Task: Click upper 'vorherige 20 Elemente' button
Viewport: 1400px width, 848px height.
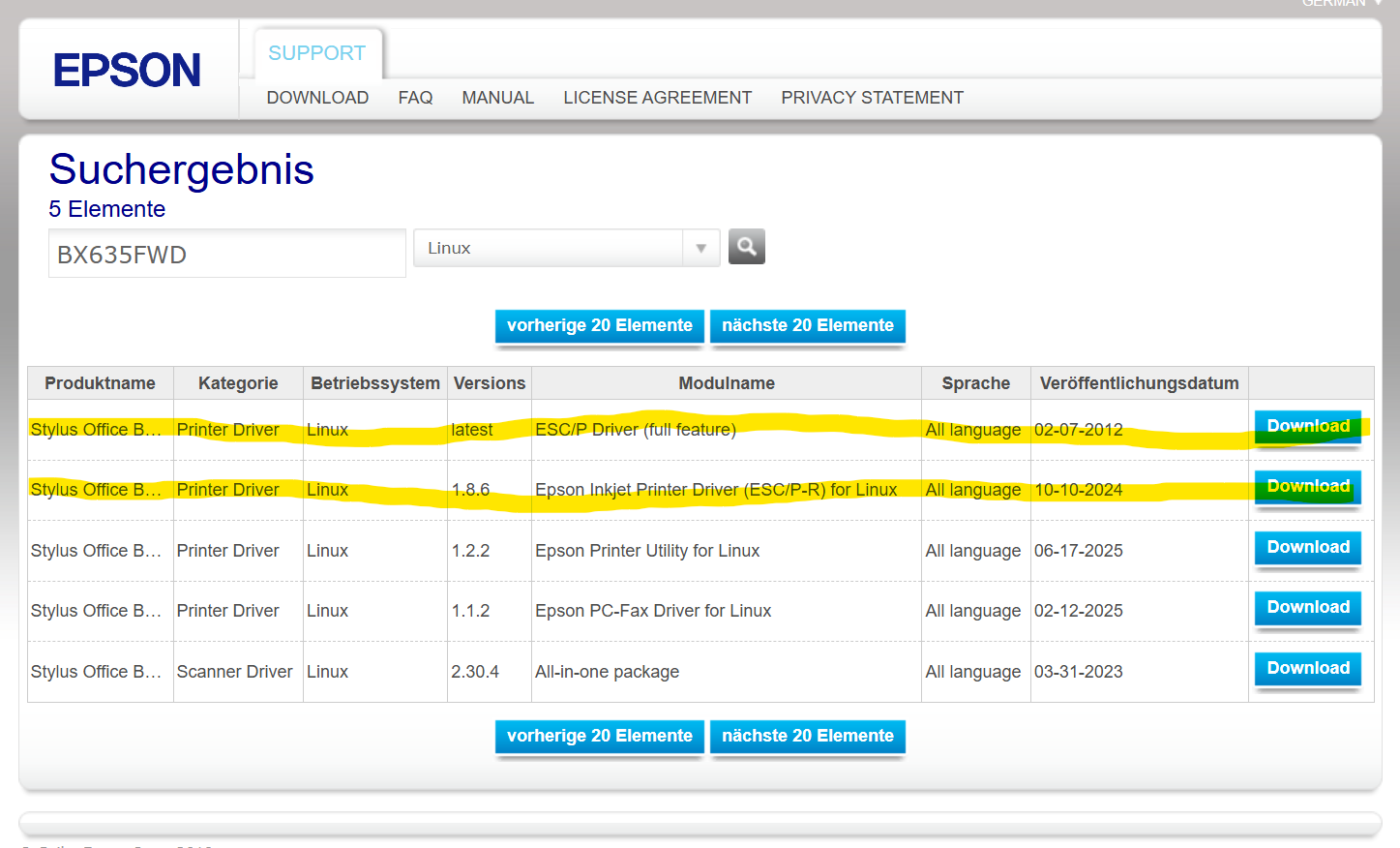Action: [599, 326]
